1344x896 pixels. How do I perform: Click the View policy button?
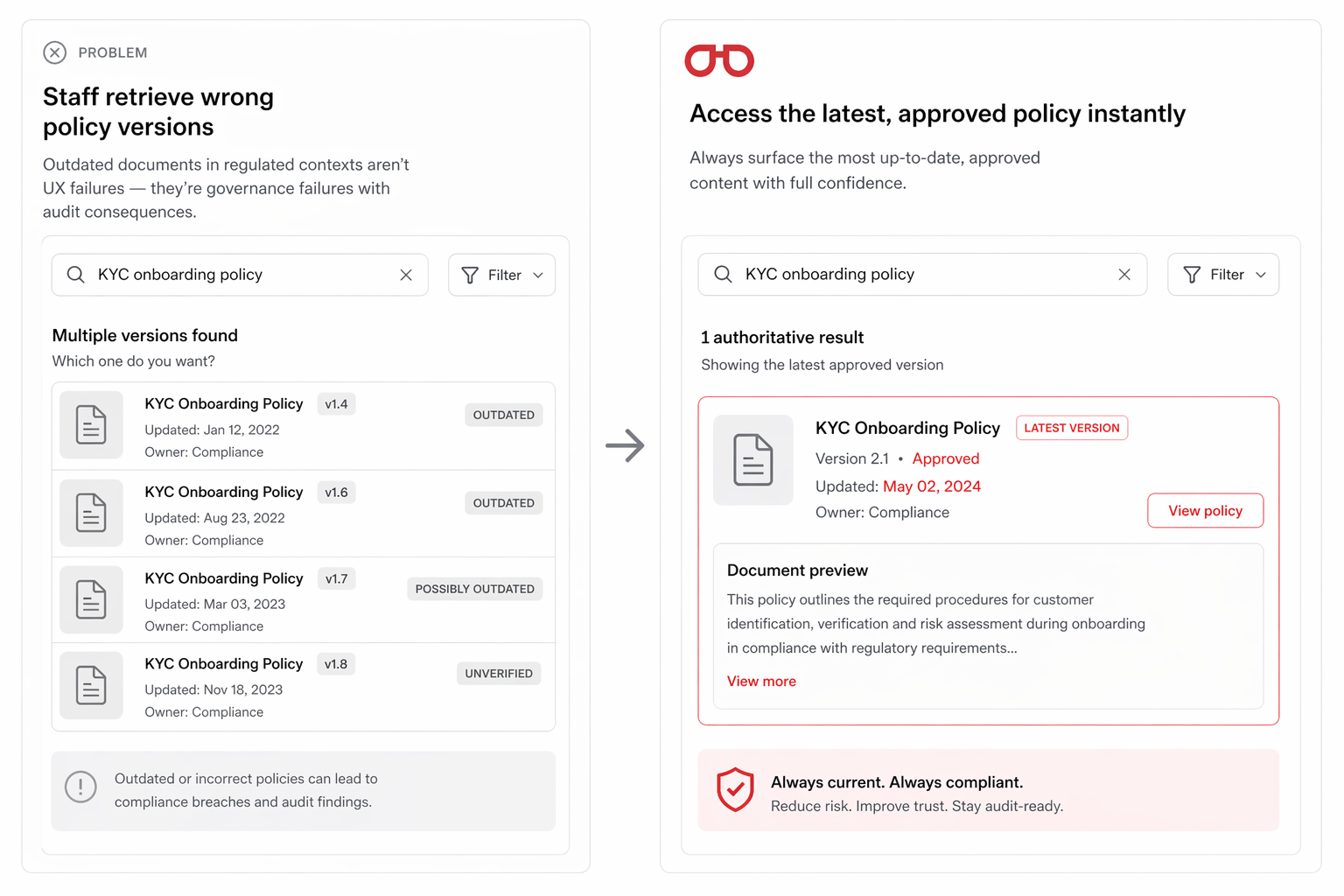point(1205,510)
